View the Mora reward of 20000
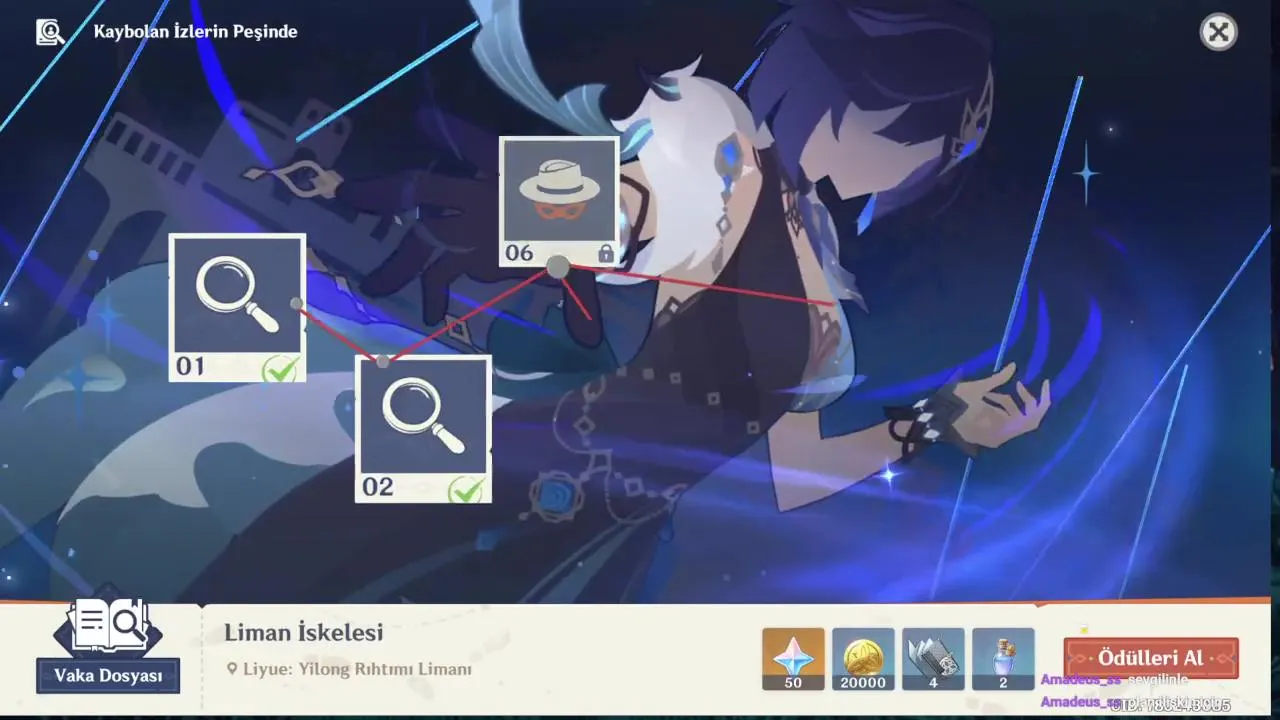1280x720 pixels. pyautogui.click(x=863, y=659)
